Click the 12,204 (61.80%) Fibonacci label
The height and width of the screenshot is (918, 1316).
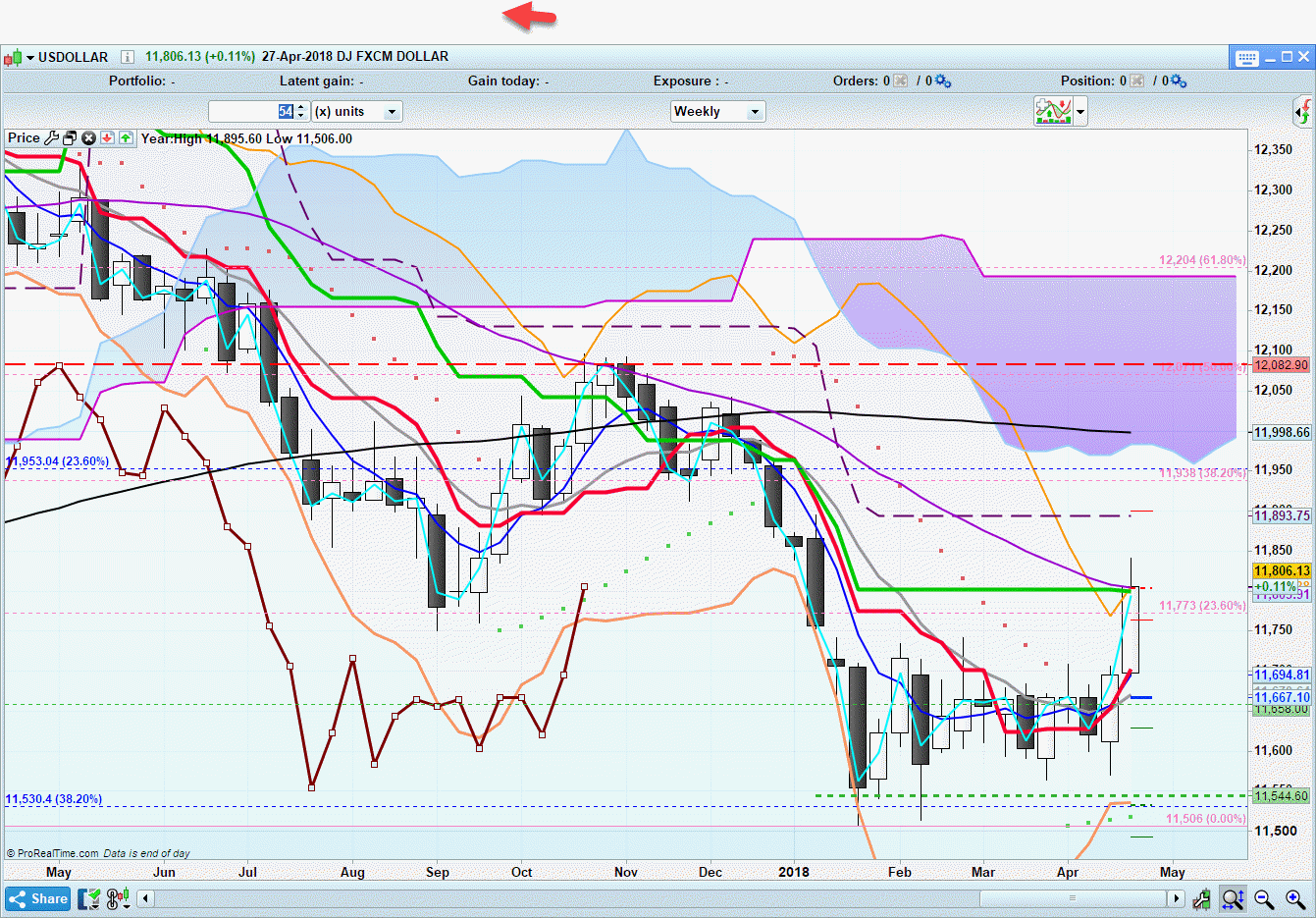coord(1202,260)
